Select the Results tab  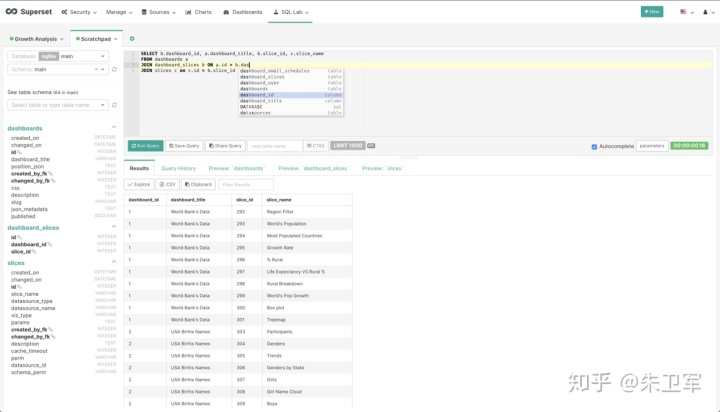(139, 168)
